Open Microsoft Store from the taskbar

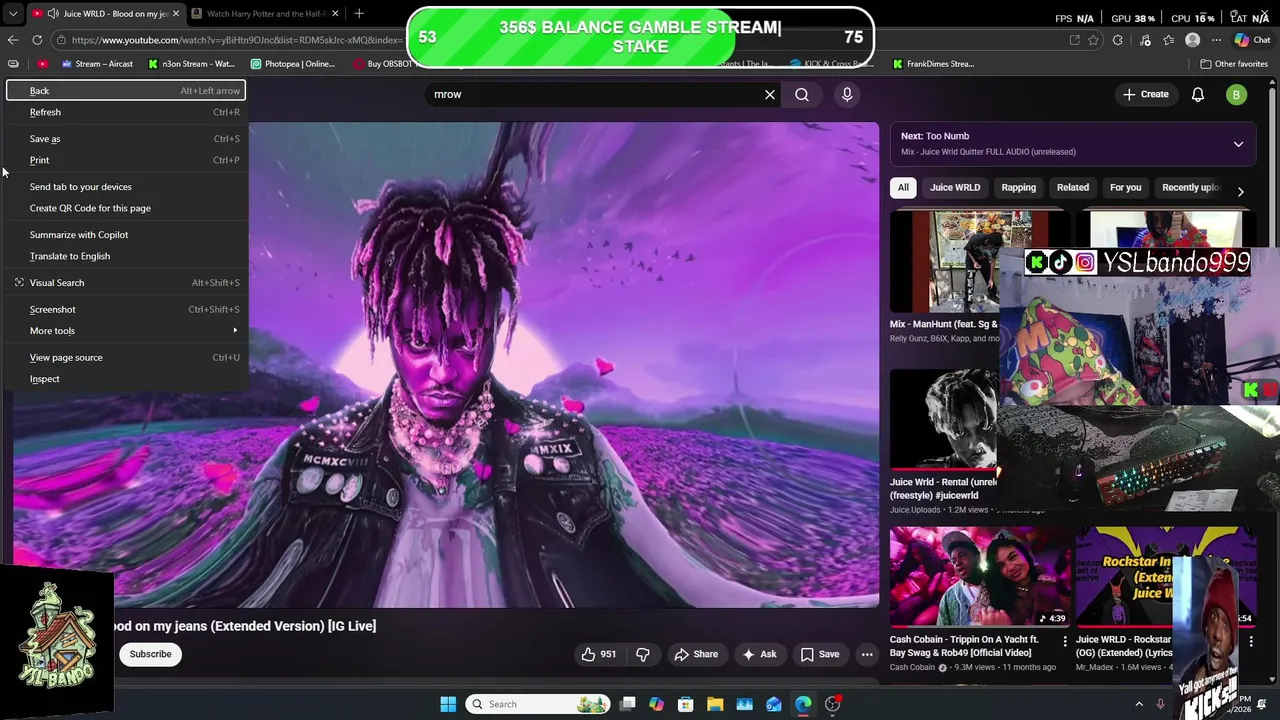(x=686, y=704)
